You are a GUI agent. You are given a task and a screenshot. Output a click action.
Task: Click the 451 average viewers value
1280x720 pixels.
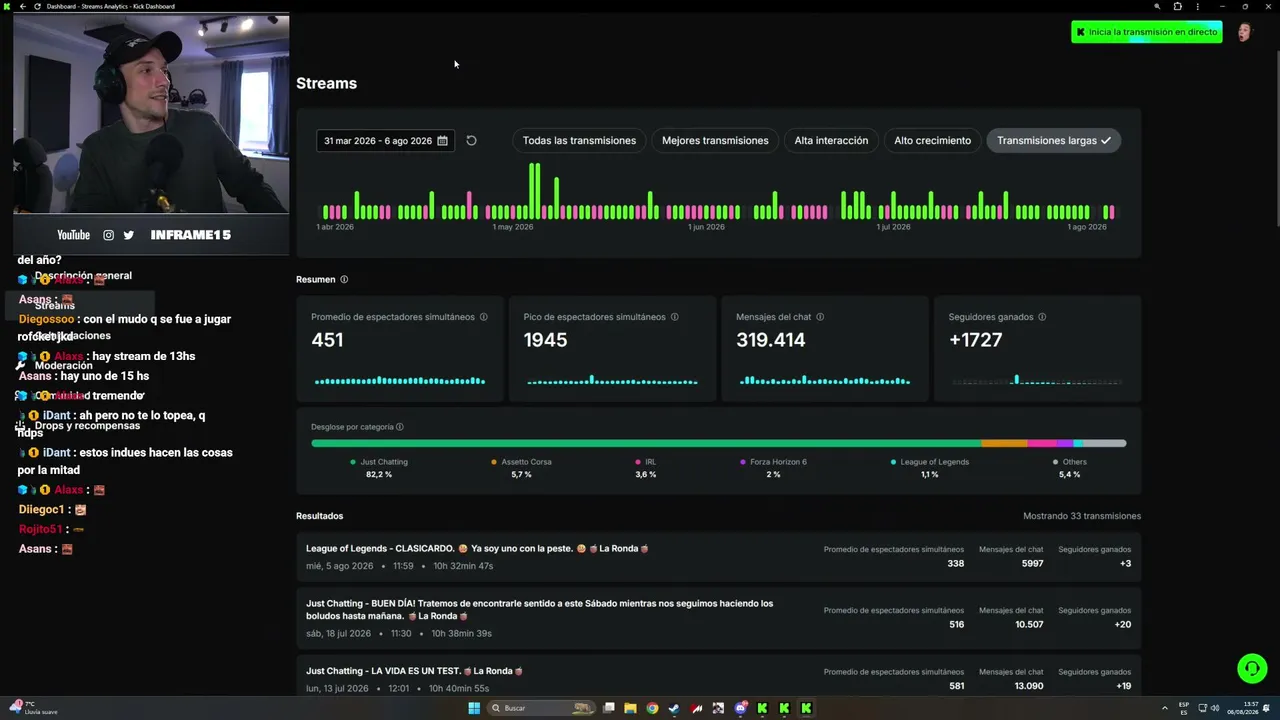[x=327, y=340]
